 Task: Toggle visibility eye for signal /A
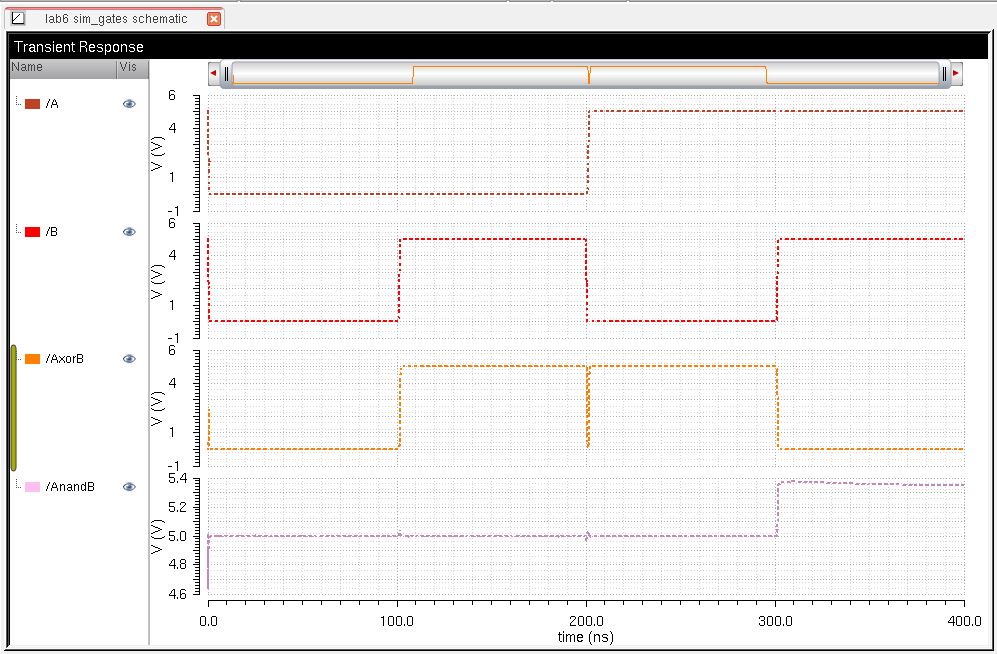(128, 103)
